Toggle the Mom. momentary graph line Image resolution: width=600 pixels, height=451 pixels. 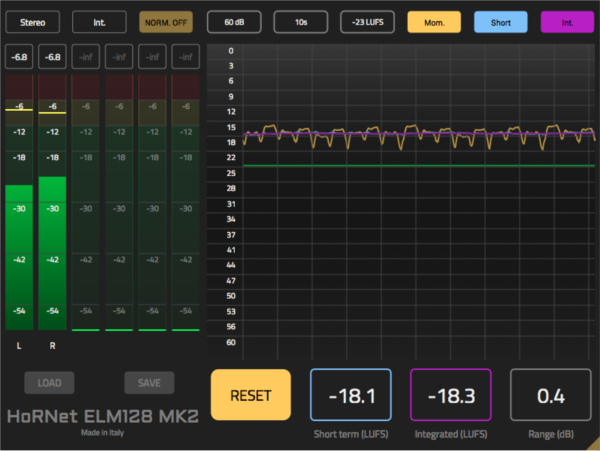coord(434,21)
